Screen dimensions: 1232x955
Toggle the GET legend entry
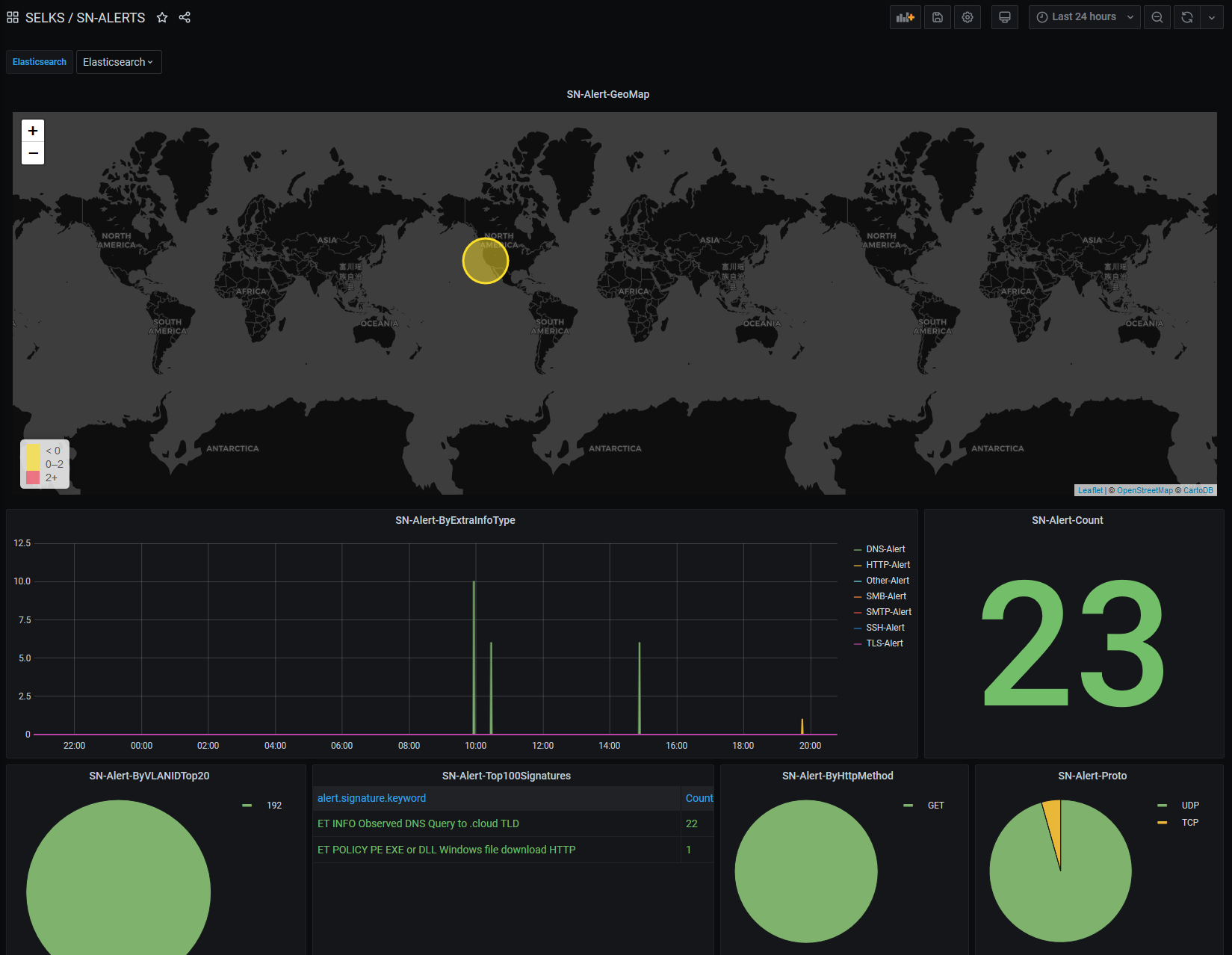pyautogui.click(x=936, y=806)
